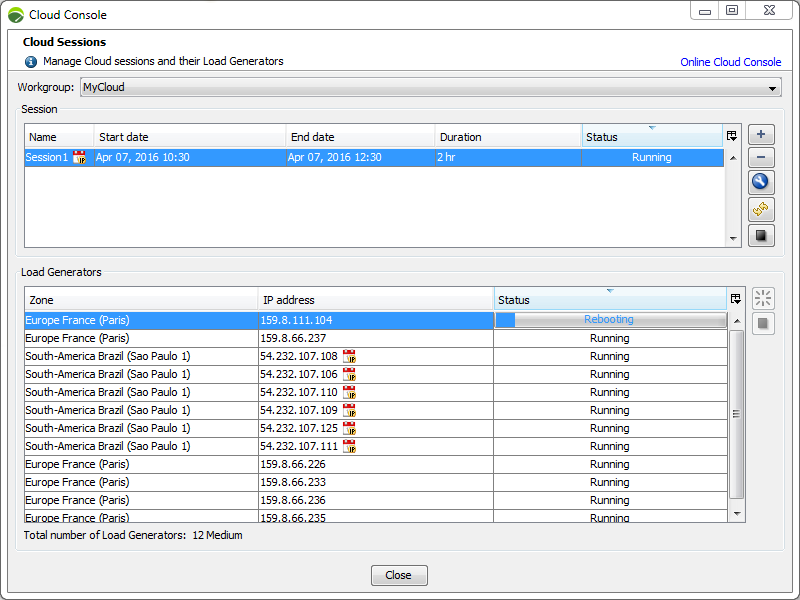Image resolution: width=800 pixels, height=600 pixels.
Task: Open the Workgroup MyCloud dropdown
Action: [x=430, y=88]
